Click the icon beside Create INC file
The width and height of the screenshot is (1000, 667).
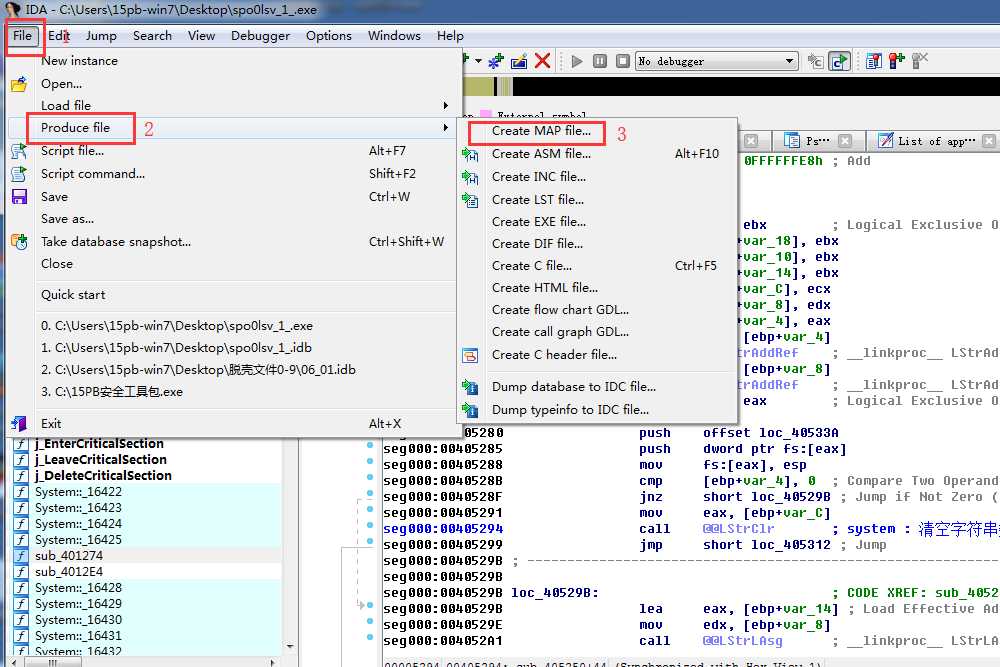click(471, 177)
